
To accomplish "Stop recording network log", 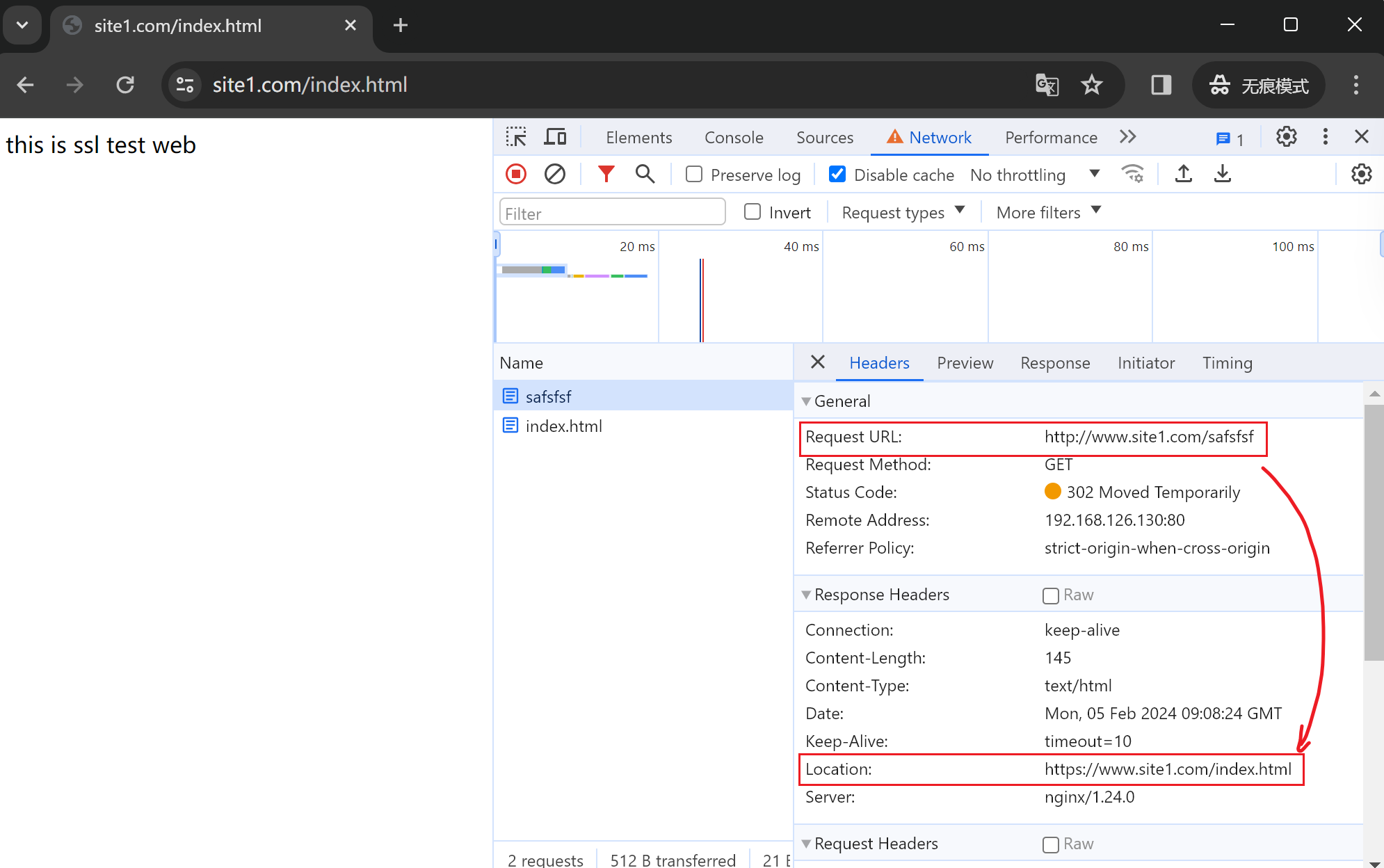I will pyautogui.click(x=516, y=174).
